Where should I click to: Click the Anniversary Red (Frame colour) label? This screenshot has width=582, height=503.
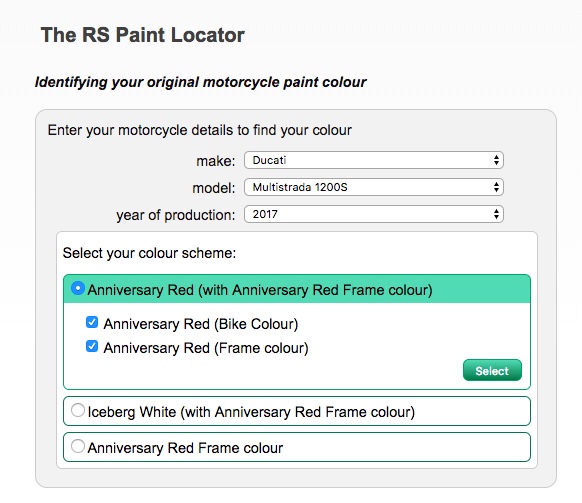pos(206,348)
